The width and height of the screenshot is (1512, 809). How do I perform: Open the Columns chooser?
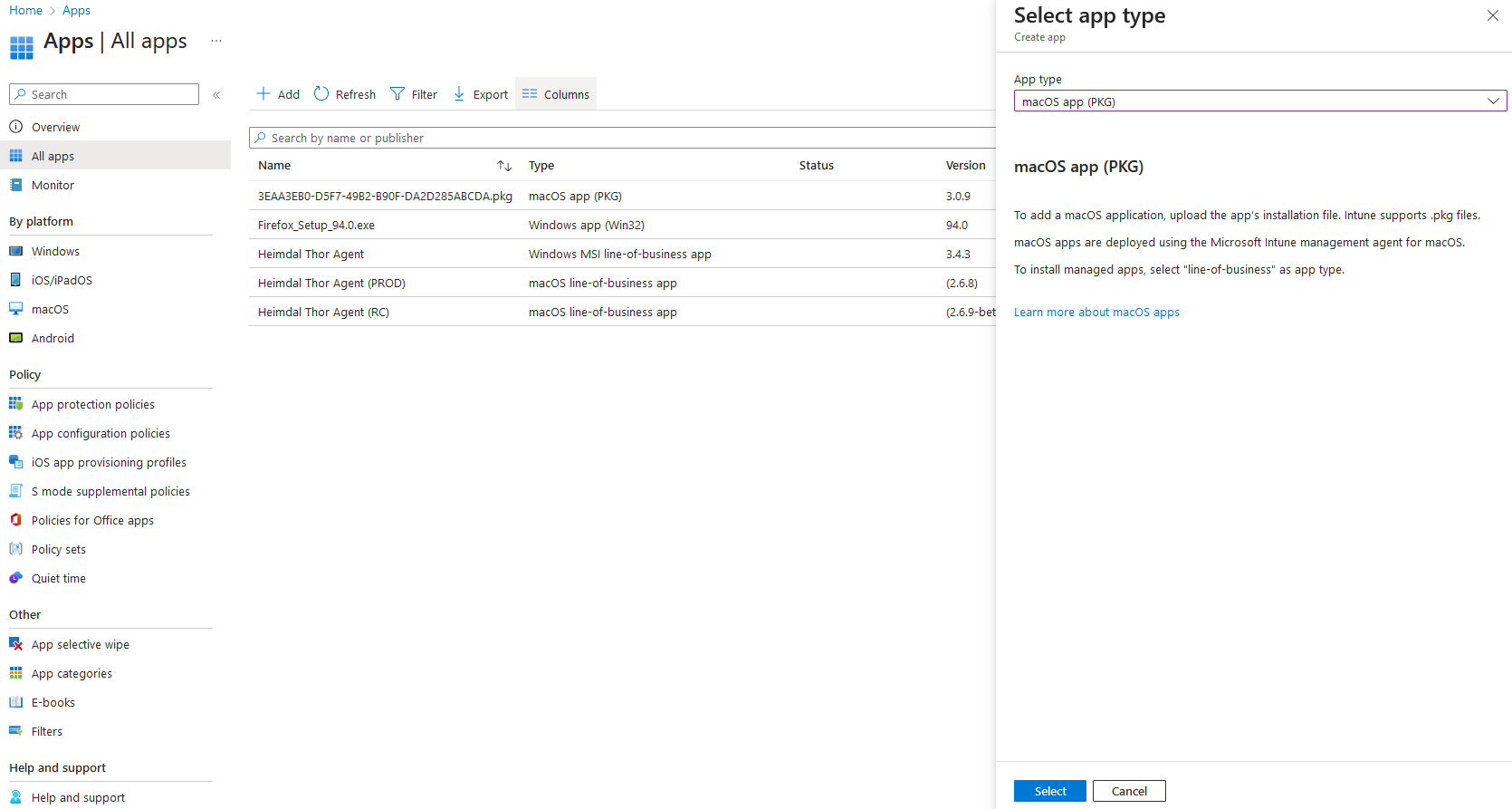(556, 94)
